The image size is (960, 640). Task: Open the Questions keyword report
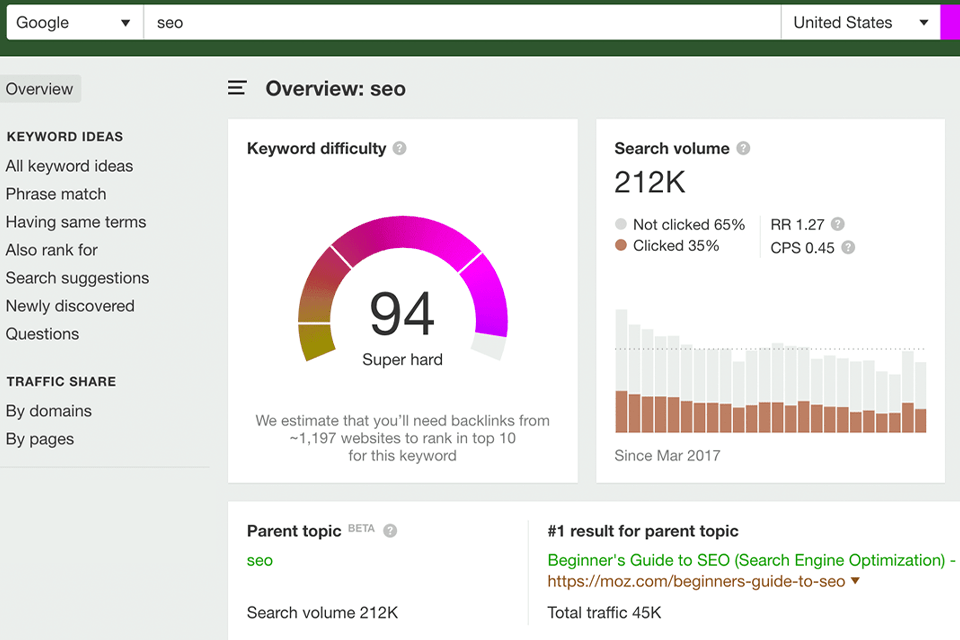[42, 334]
